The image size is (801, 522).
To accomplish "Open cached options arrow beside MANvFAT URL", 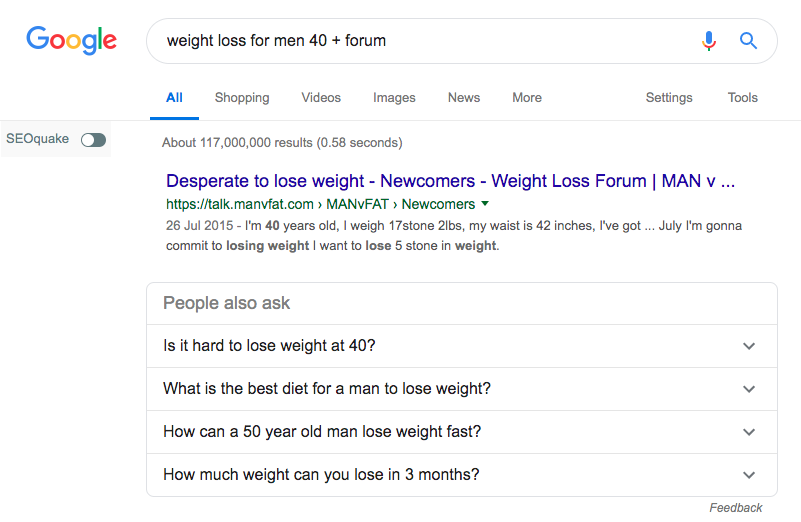I will (485, 204).
